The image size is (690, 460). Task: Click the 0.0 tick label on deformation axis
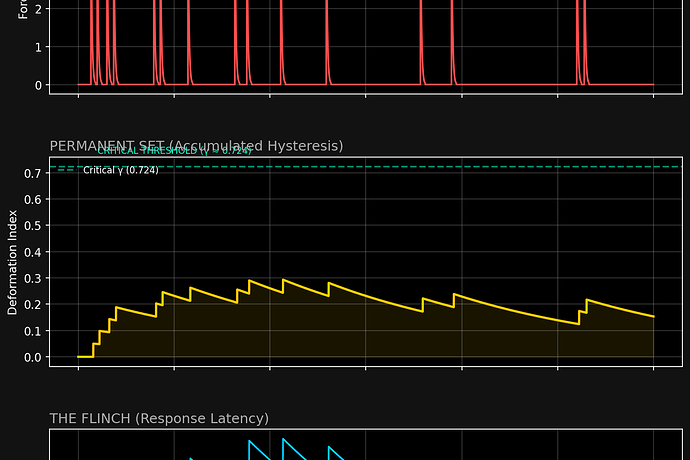point(32,357)
